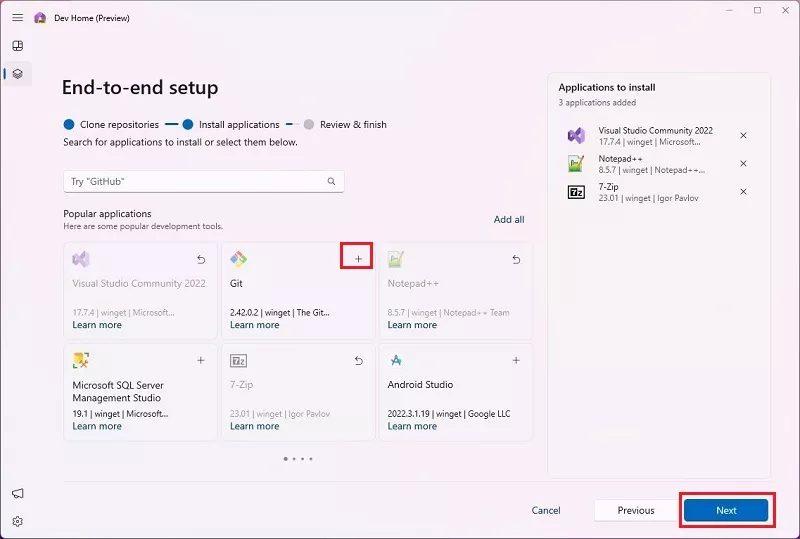Add Git to install list

(358, 259)
